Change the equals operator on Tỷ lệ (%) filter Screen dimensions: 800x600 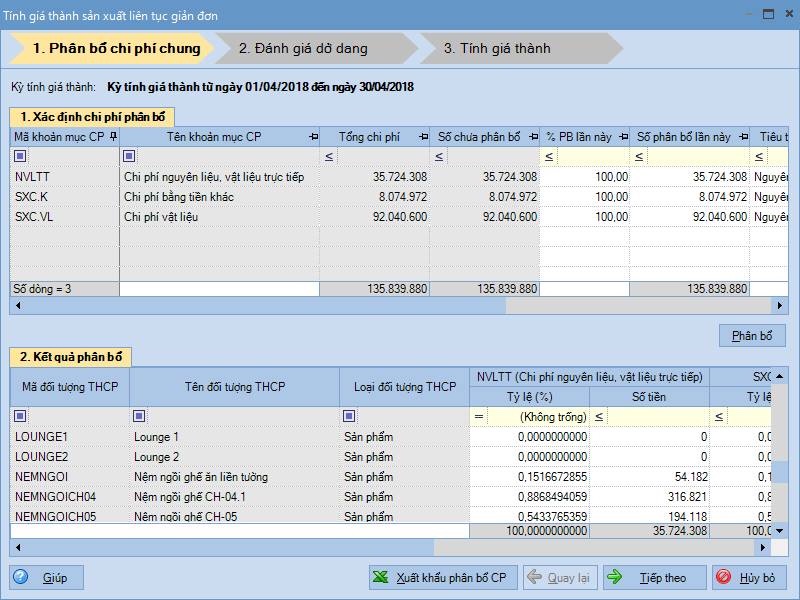pos(479,417)
